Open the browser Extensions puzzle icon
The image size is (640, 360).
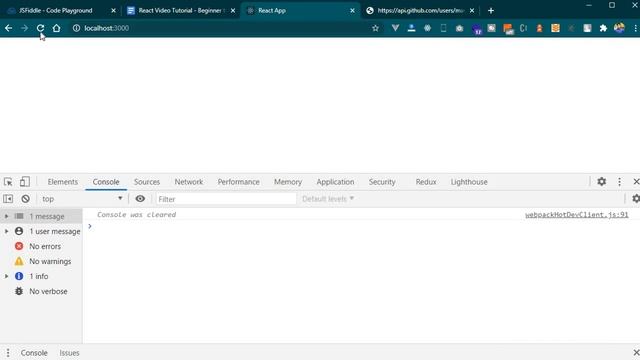coord(603,28)
